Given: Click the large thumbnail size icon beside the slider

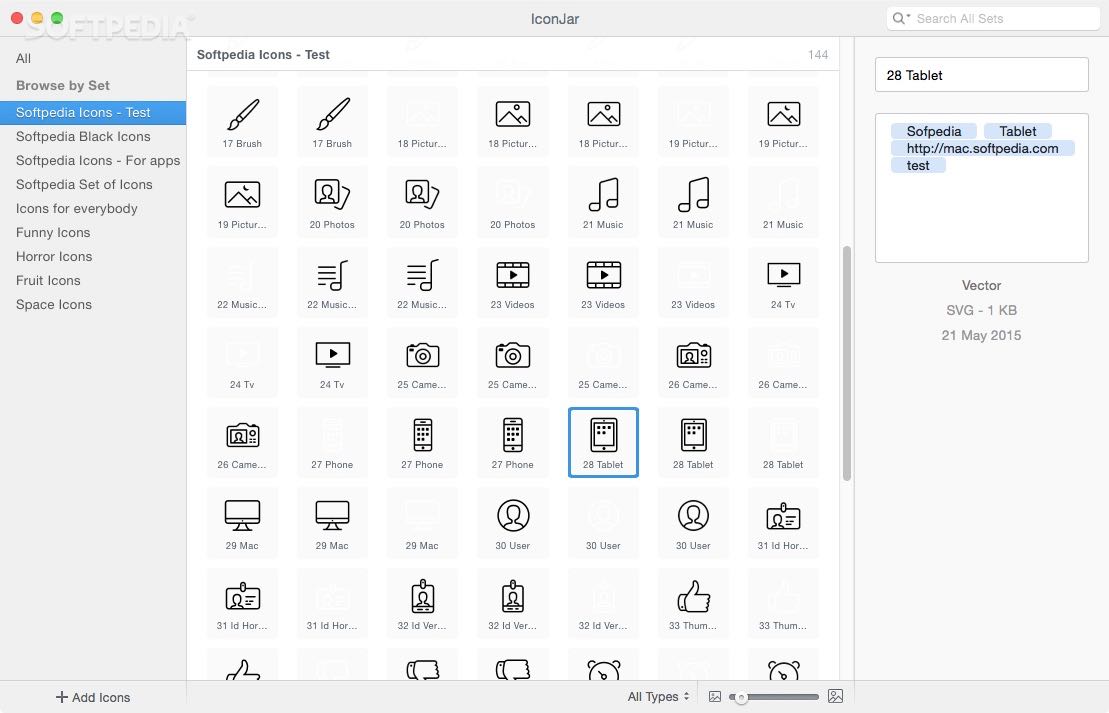Looking at the screenshot, I should click(835, 696).
